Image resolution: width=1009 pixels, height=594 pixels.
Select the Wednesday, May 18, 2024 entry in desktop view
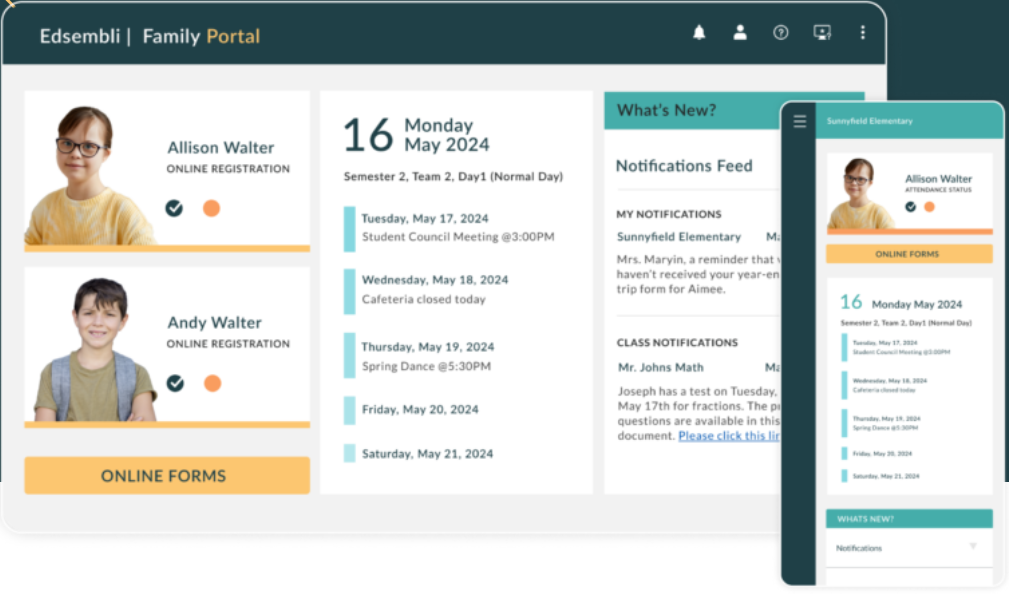pos(435,280)
